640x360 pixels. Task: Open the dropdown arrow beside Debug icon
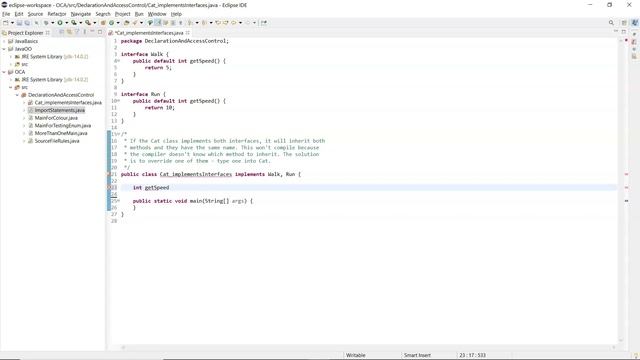pos(52,23)
